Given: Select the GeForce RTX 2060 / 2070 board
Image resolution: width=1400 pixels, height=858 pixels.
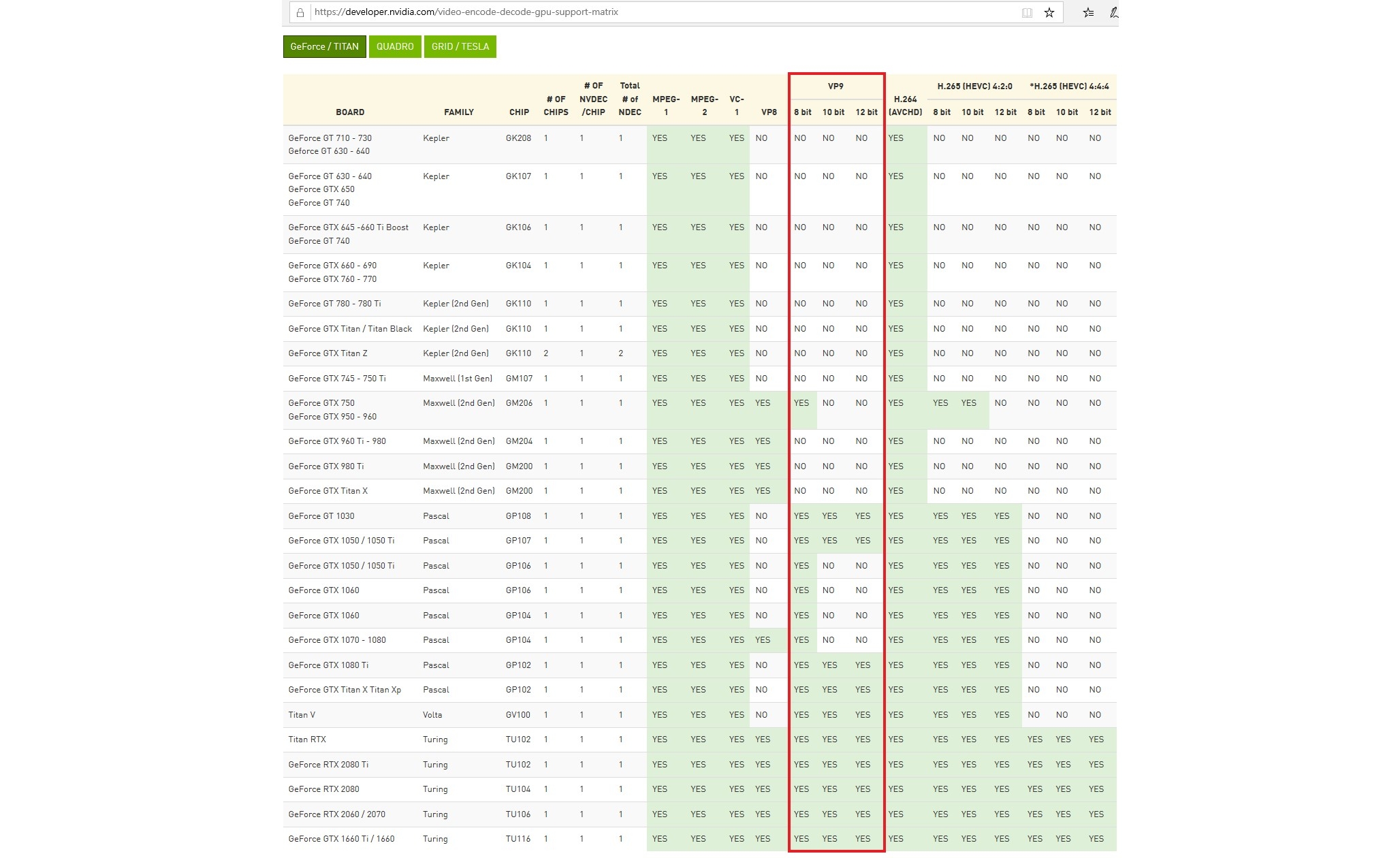Looking at the screenshot, I should point(336,814).
